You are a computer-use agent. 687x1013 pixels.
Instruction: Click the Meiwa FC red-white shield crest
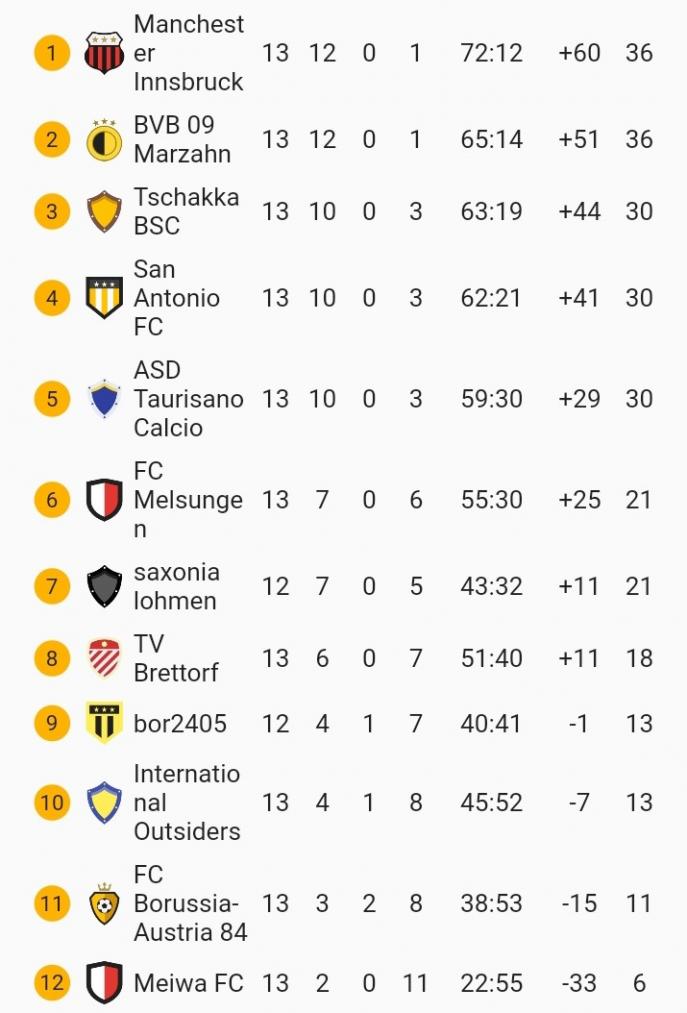pos(104,983)
